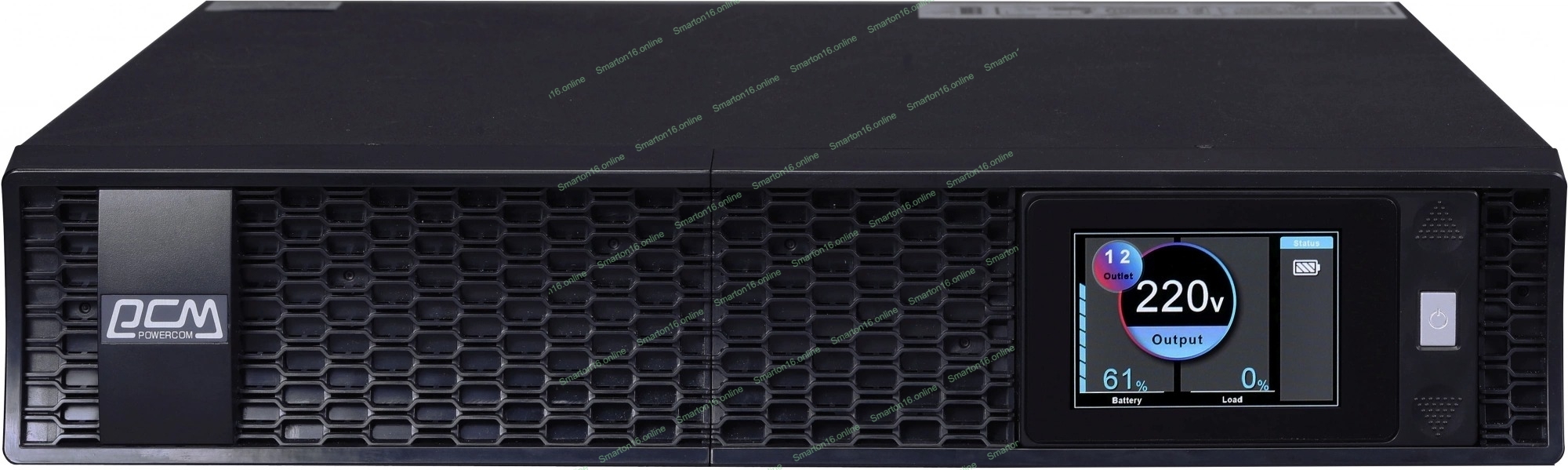Tap outlet number 1 on display
The image size is (1568, 470).
[1109, 257]
